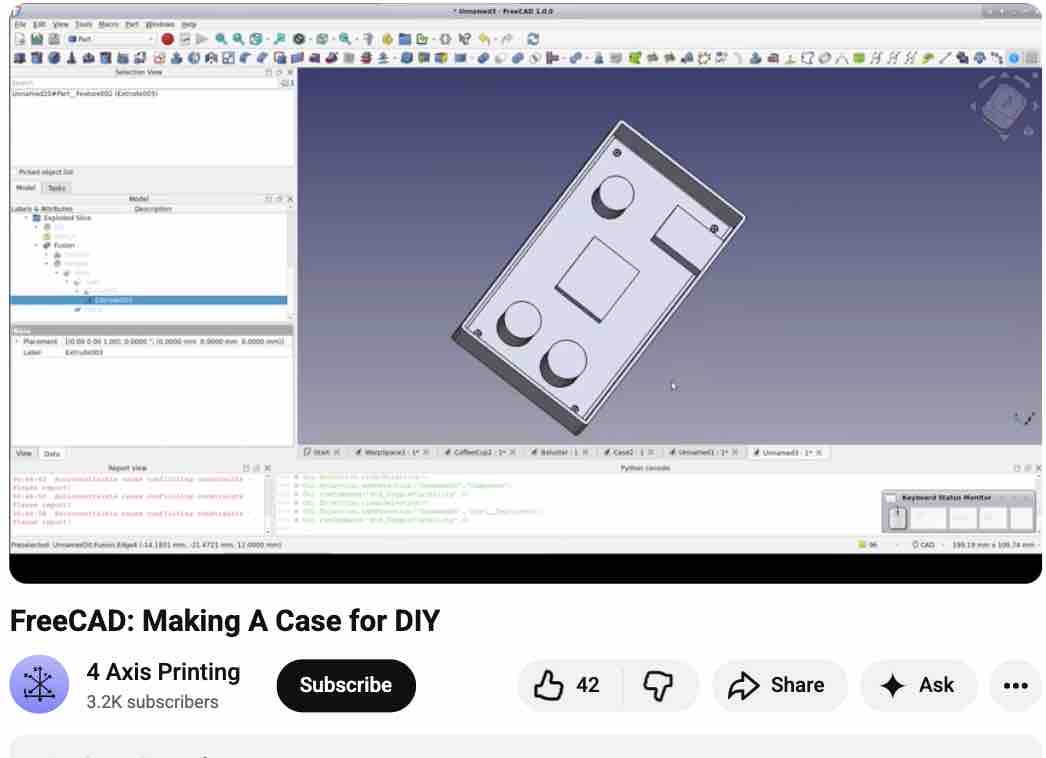Open the File menu
The image size is (1046, 758).
(21, 24)
